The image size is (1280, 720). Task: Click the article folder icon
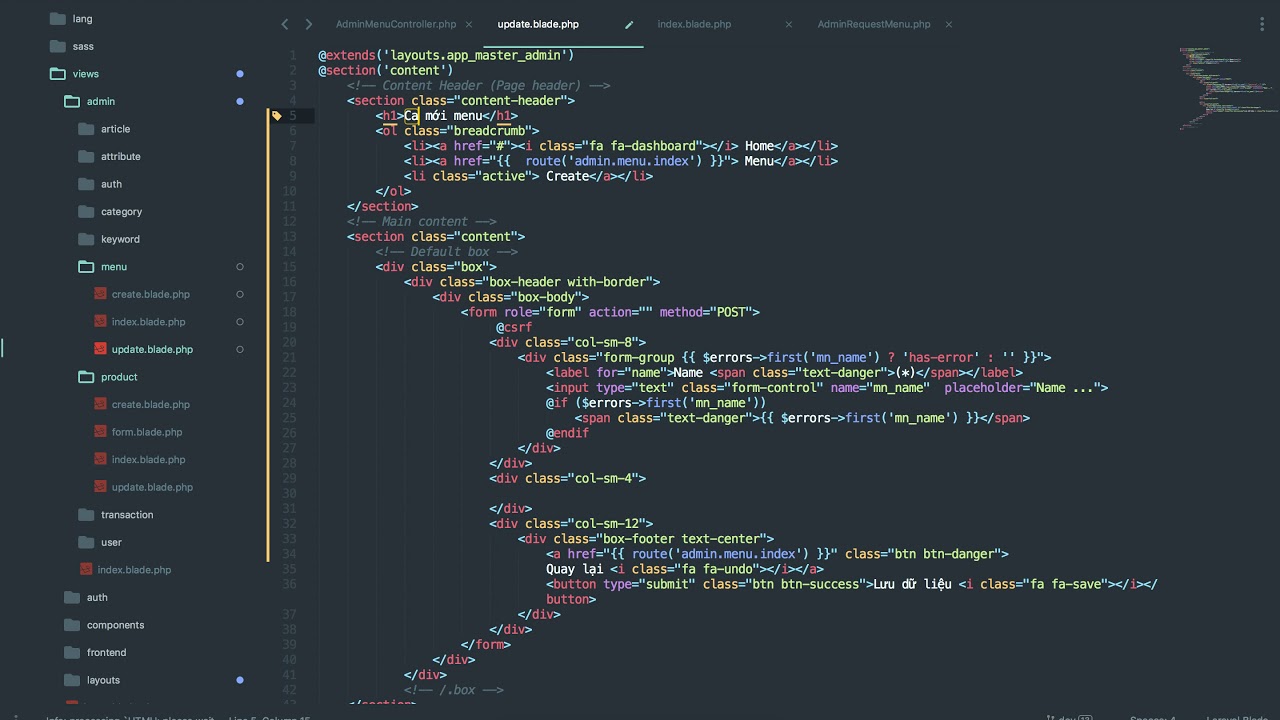coord(85,129)
